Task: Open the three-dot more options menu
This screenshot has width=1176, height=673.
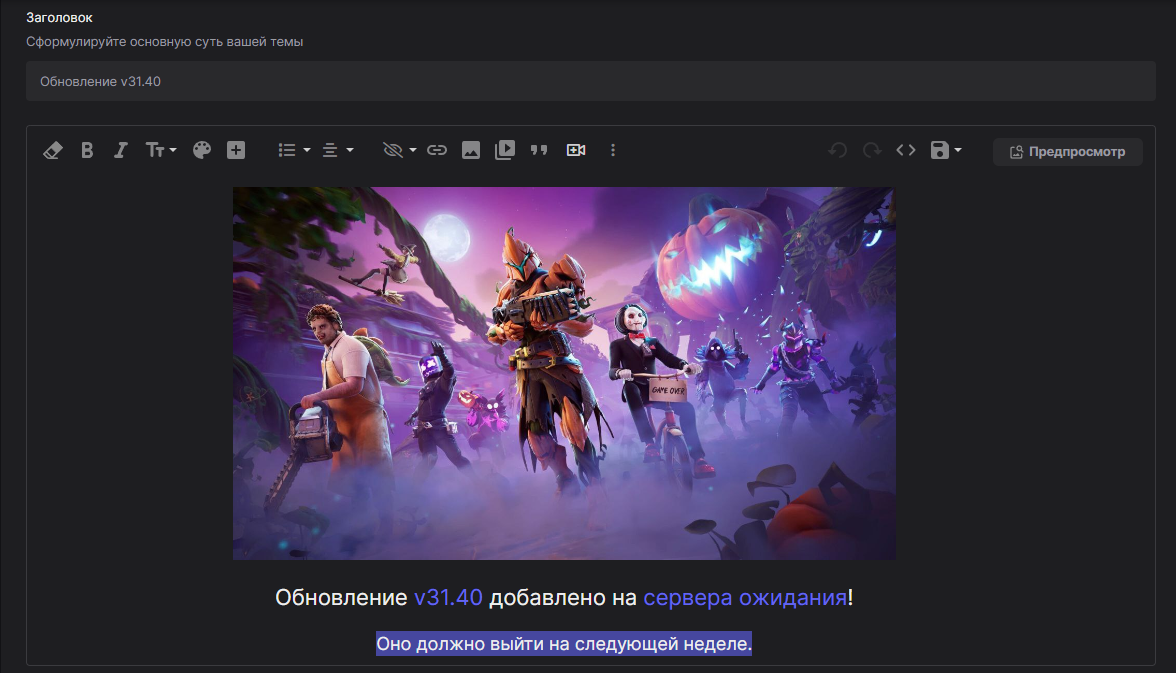Action: click(613, 150)
